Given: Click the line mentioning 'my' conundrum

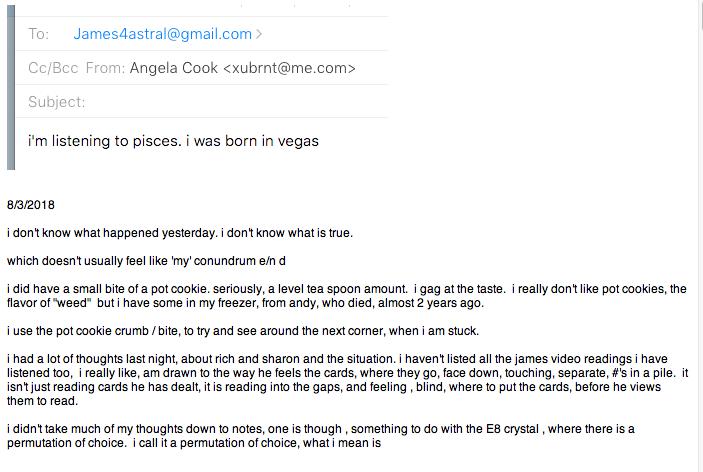Looking at the screenshot, I should (x=146, y=261).
